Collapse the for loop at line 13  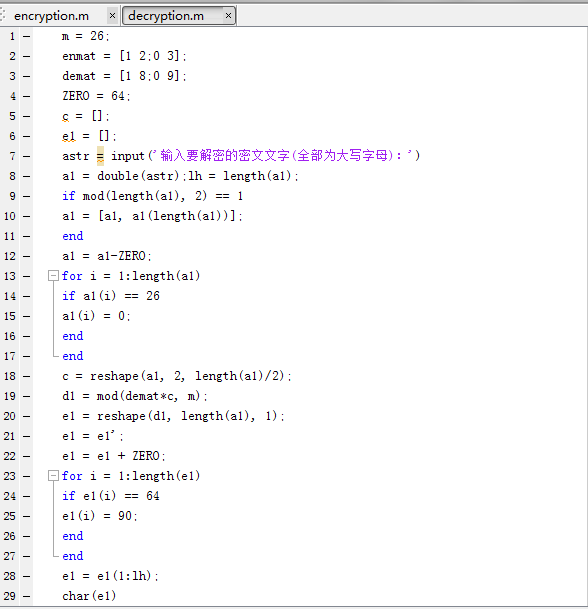pos(53,276)
